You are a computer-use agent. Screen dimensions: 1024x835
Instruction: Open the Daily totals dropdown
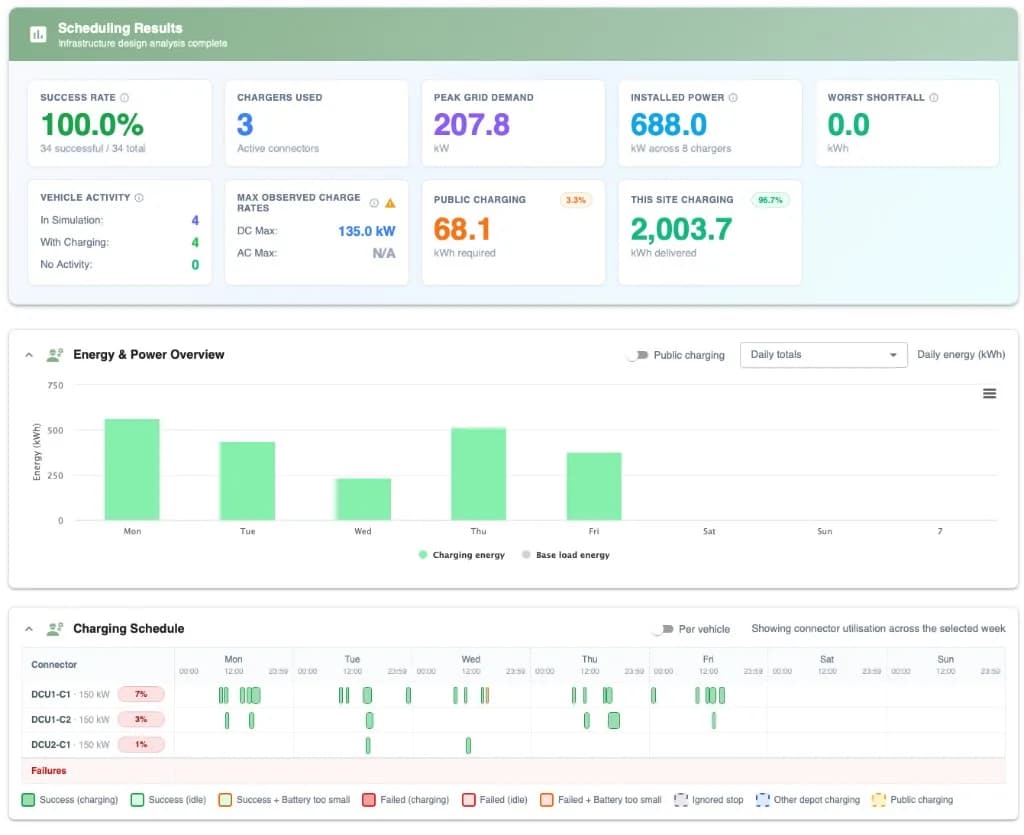point(824,355)
